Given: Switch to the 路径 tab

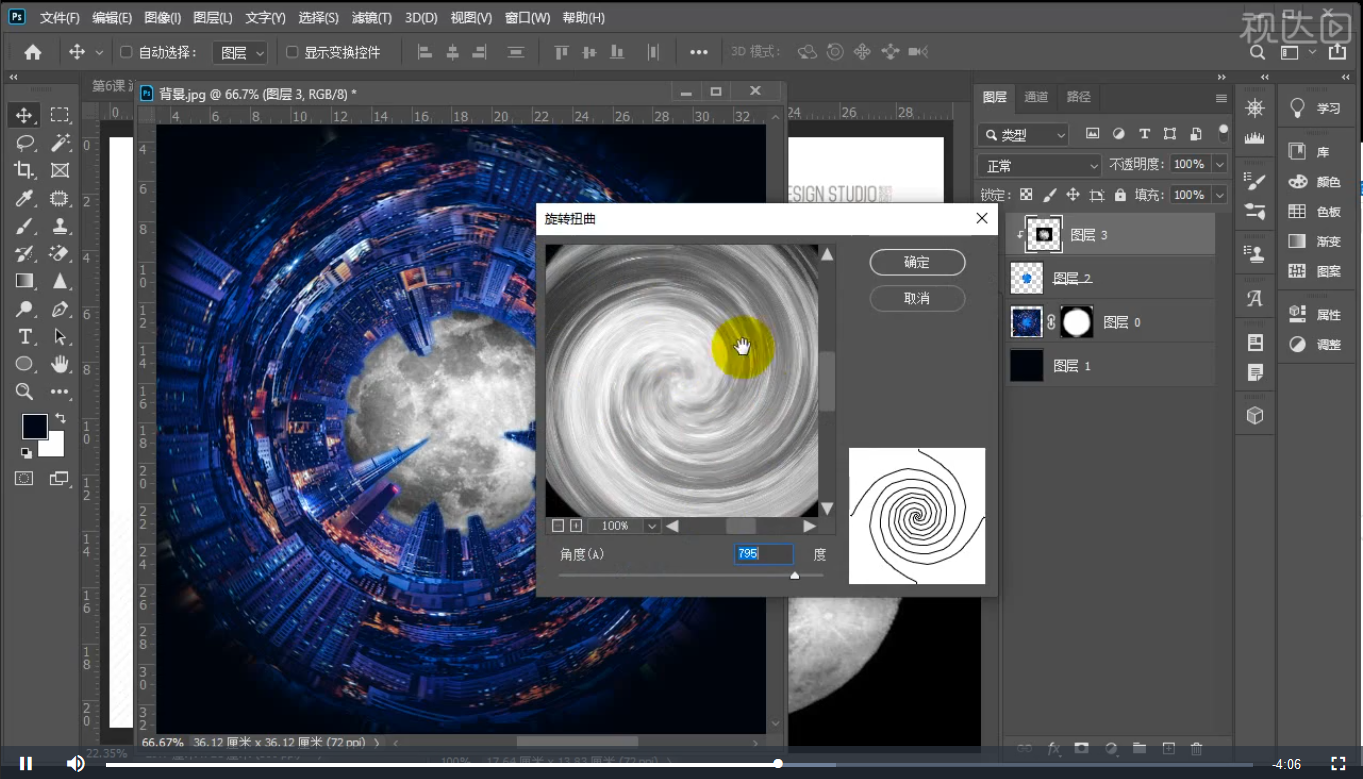Looking at the screenshot, I should coord(1079,97).
